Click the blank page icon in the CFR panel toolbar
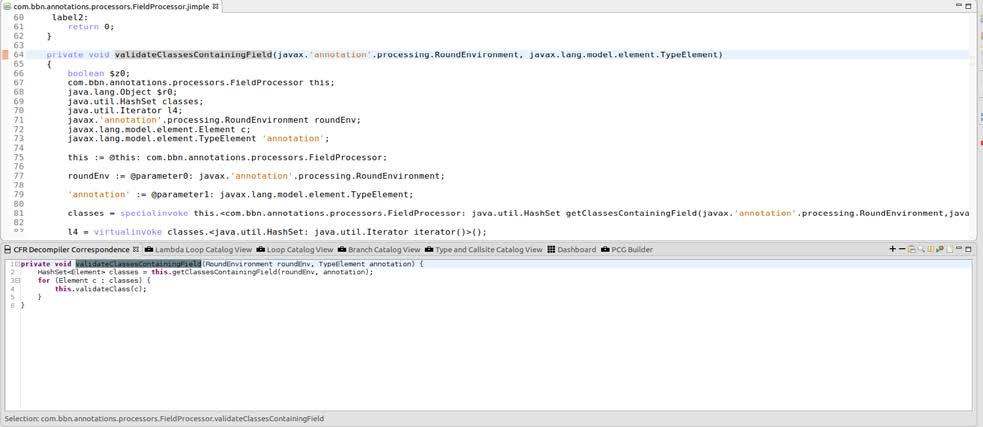Screen dimensions: 983x427 point(950,250)
